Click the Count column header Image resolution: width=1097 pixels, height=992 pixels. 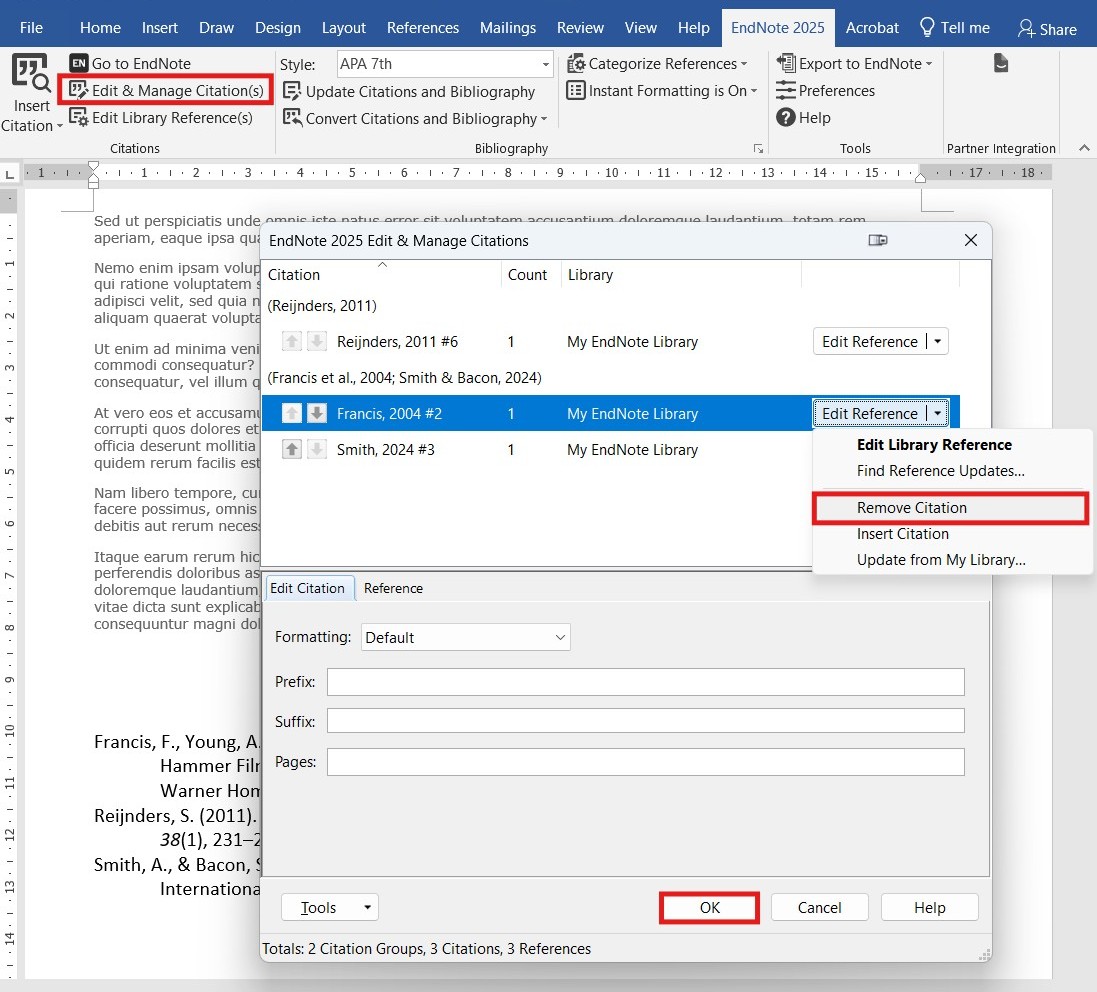pos(530,274)
